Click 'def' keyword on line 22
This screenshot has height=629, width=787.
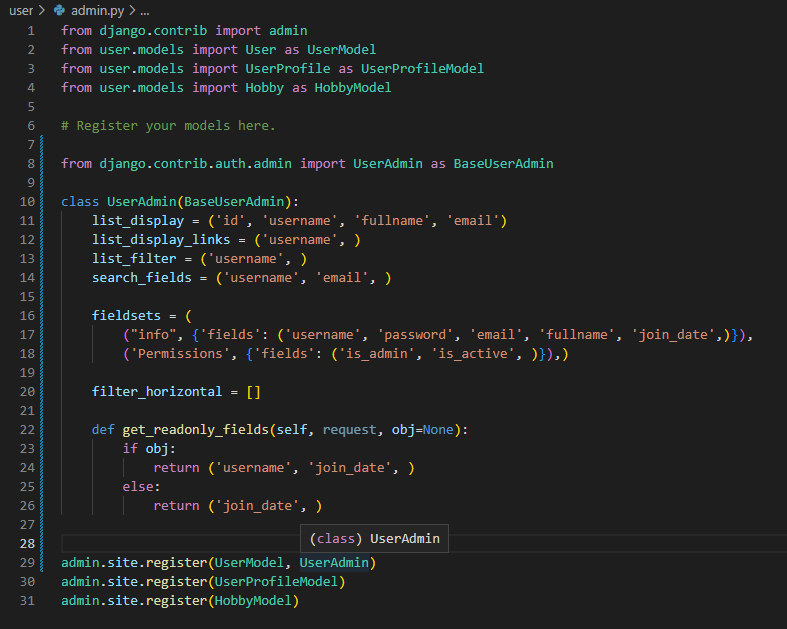click(103, 430)
